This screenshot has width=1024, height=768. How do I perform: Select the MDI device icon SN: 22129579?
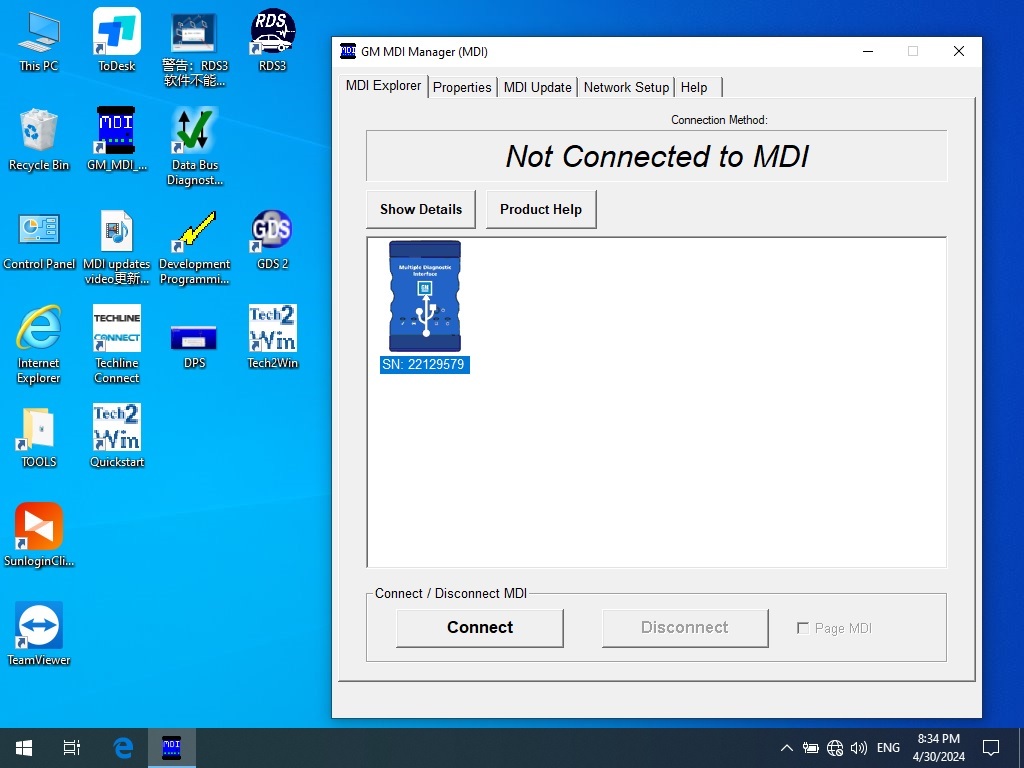(425, 297)
